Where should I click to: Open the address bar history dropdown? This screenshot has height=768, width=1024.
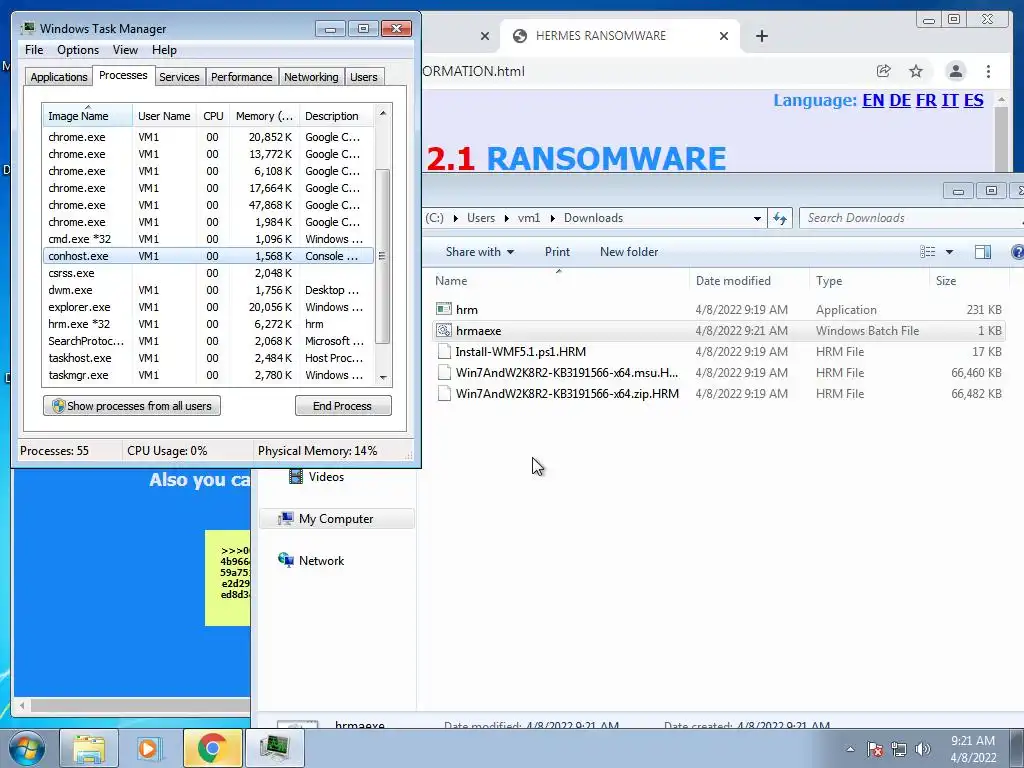tap(757, 218)
